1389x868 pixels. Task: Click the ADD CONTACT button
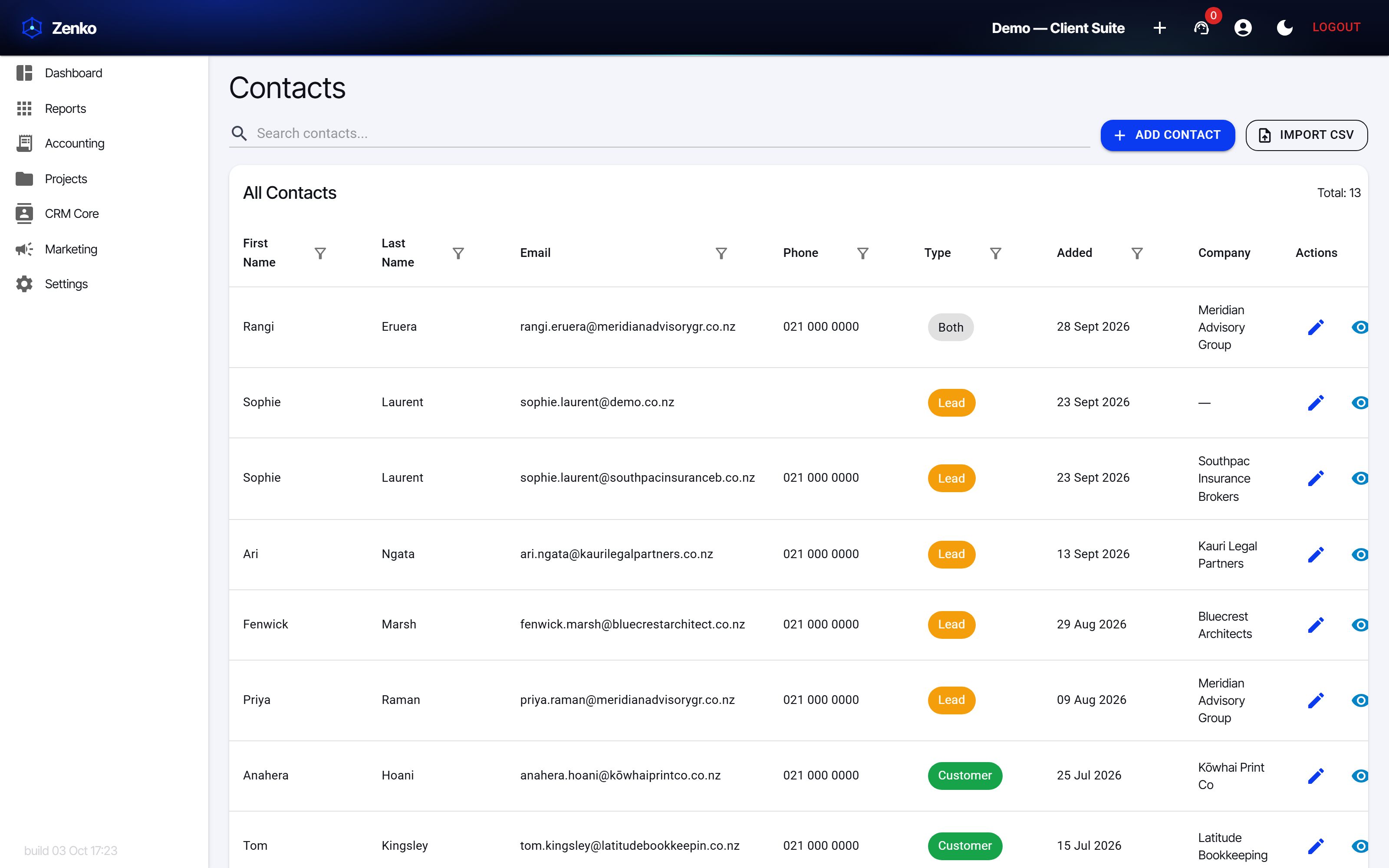pos(1168,135)
